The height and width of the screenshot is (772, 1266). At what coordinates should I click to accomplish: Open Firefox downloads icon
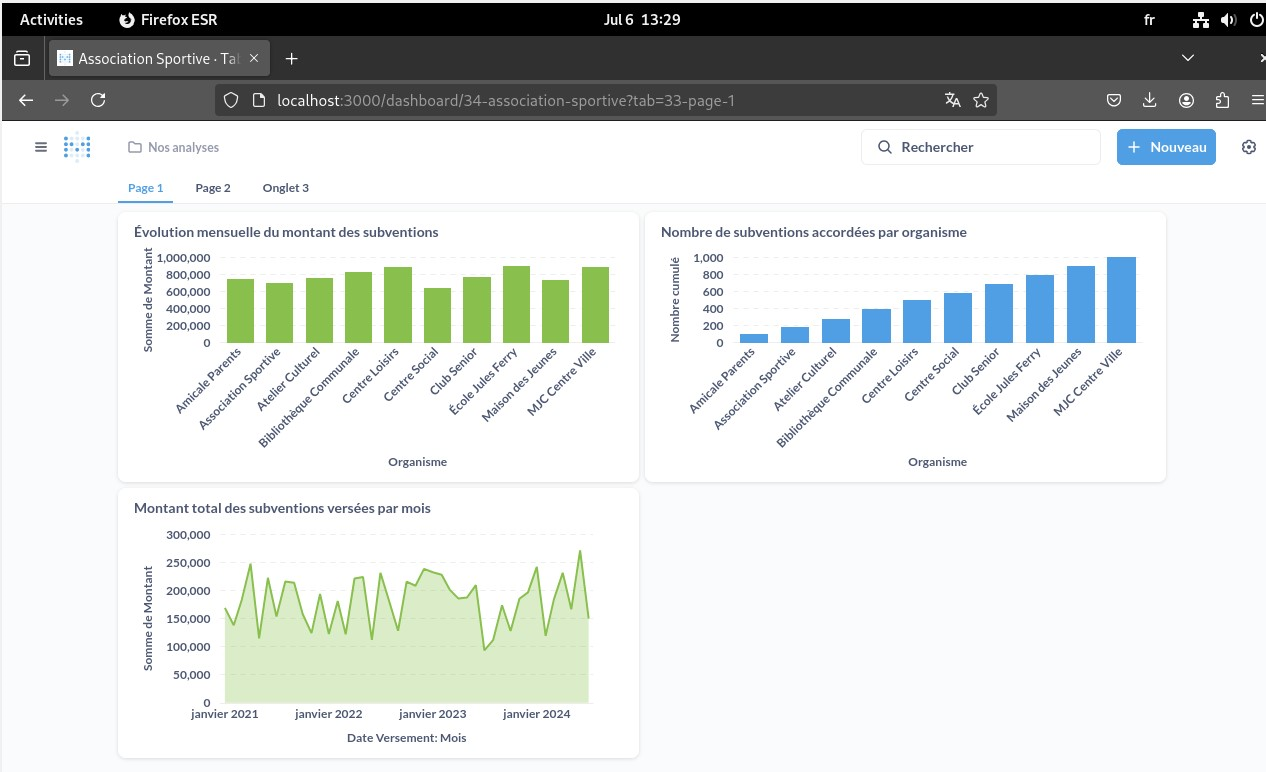[1150, 100]
